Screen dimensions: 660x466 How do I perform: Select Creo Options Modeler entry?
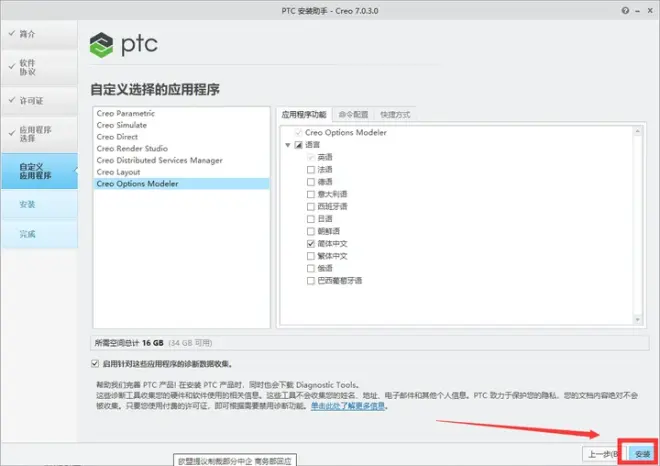click(181, 184)
